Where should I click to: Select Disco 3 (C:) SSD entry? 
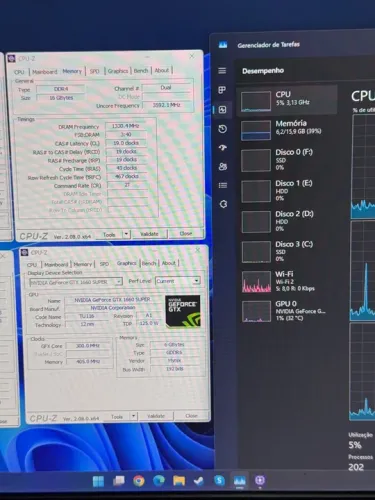(x=287, y=251)
